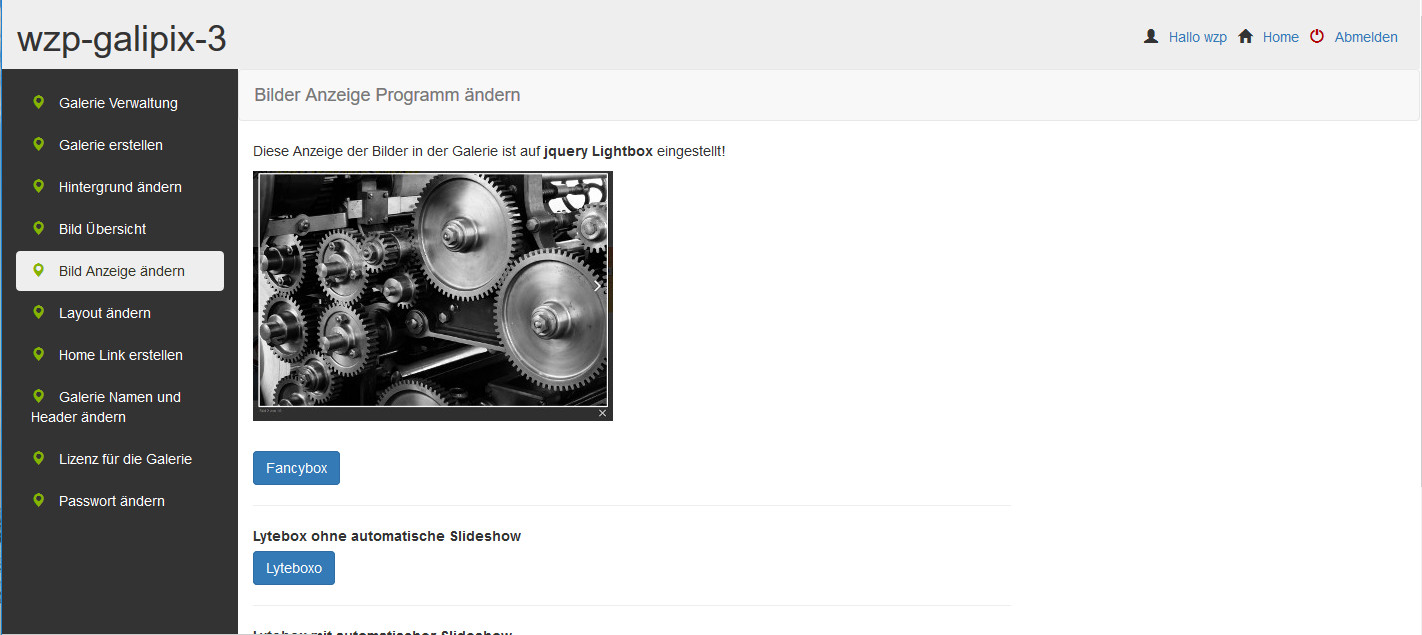Close the lightbox preview with its X icon

pos(602,413)
